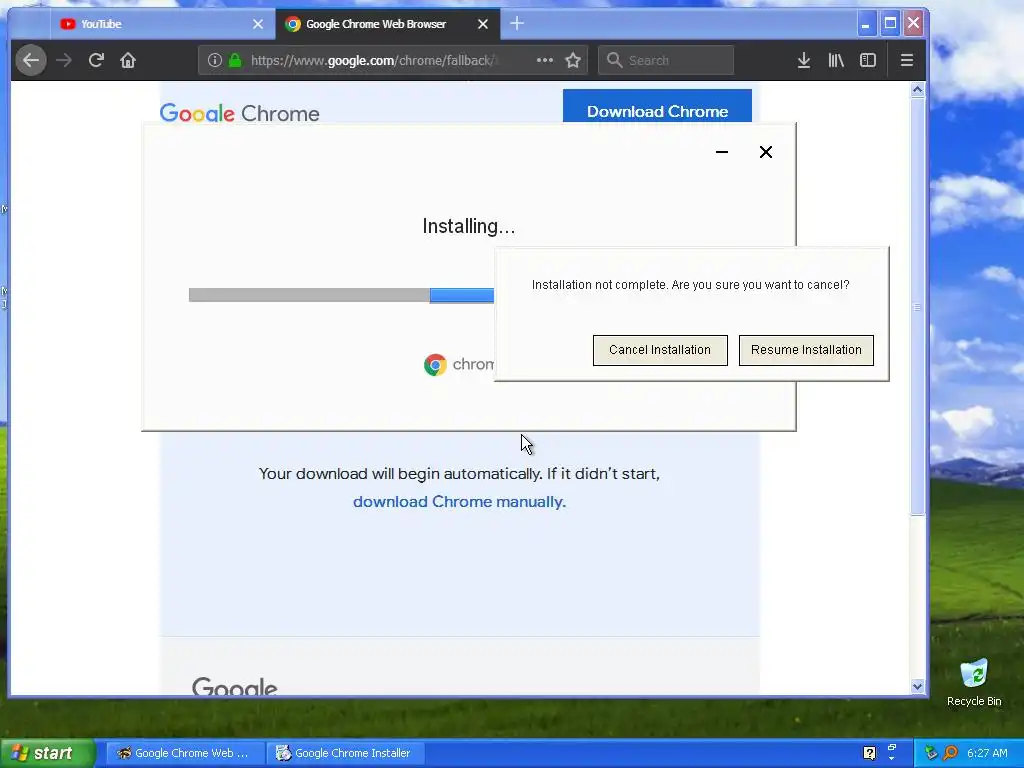Toggle the sidebar icon
This screenshot has width=1024, height=768.
click(868, 61)
